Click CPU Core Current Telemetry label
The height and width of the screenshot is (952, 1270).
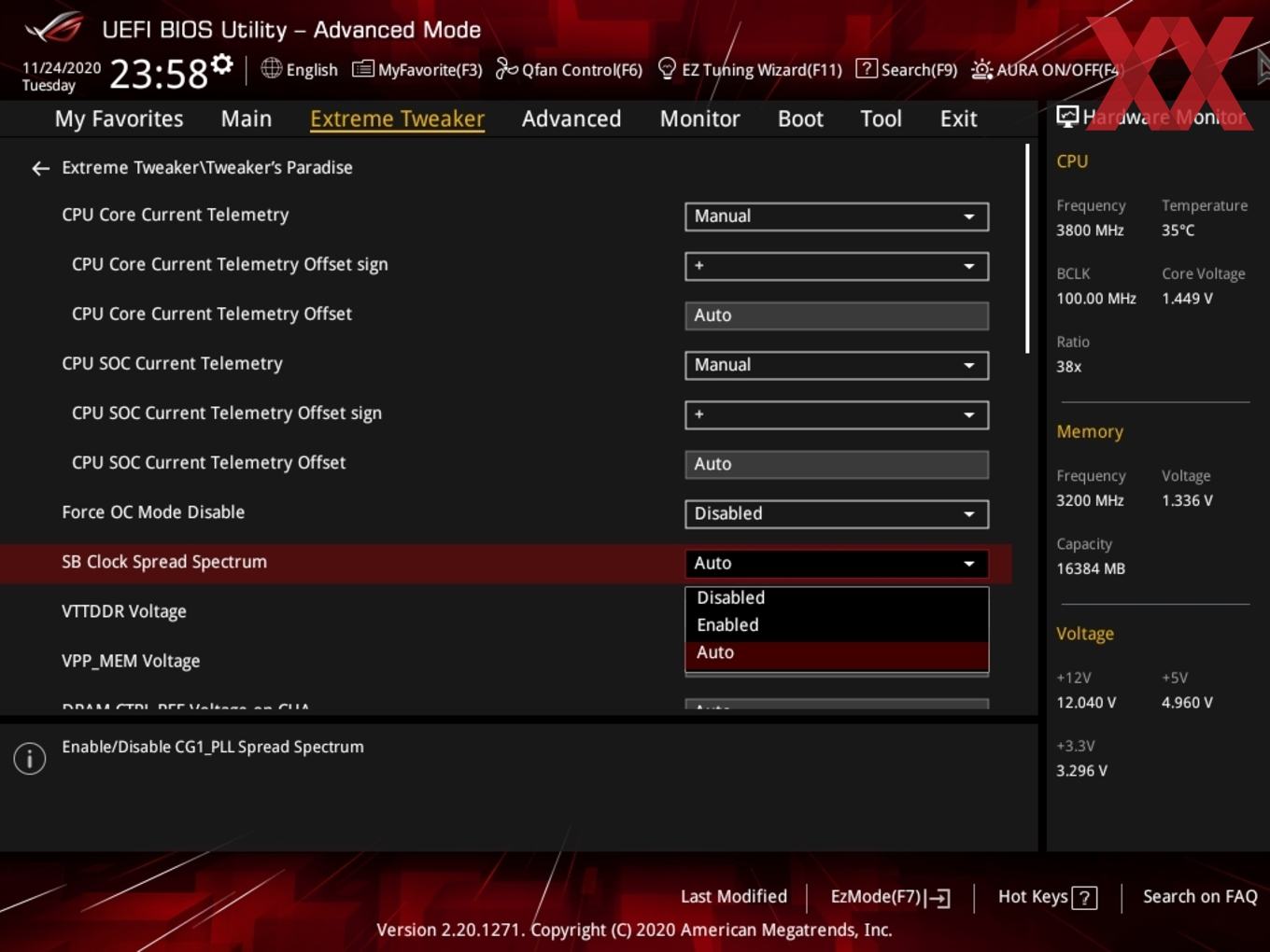176,215
